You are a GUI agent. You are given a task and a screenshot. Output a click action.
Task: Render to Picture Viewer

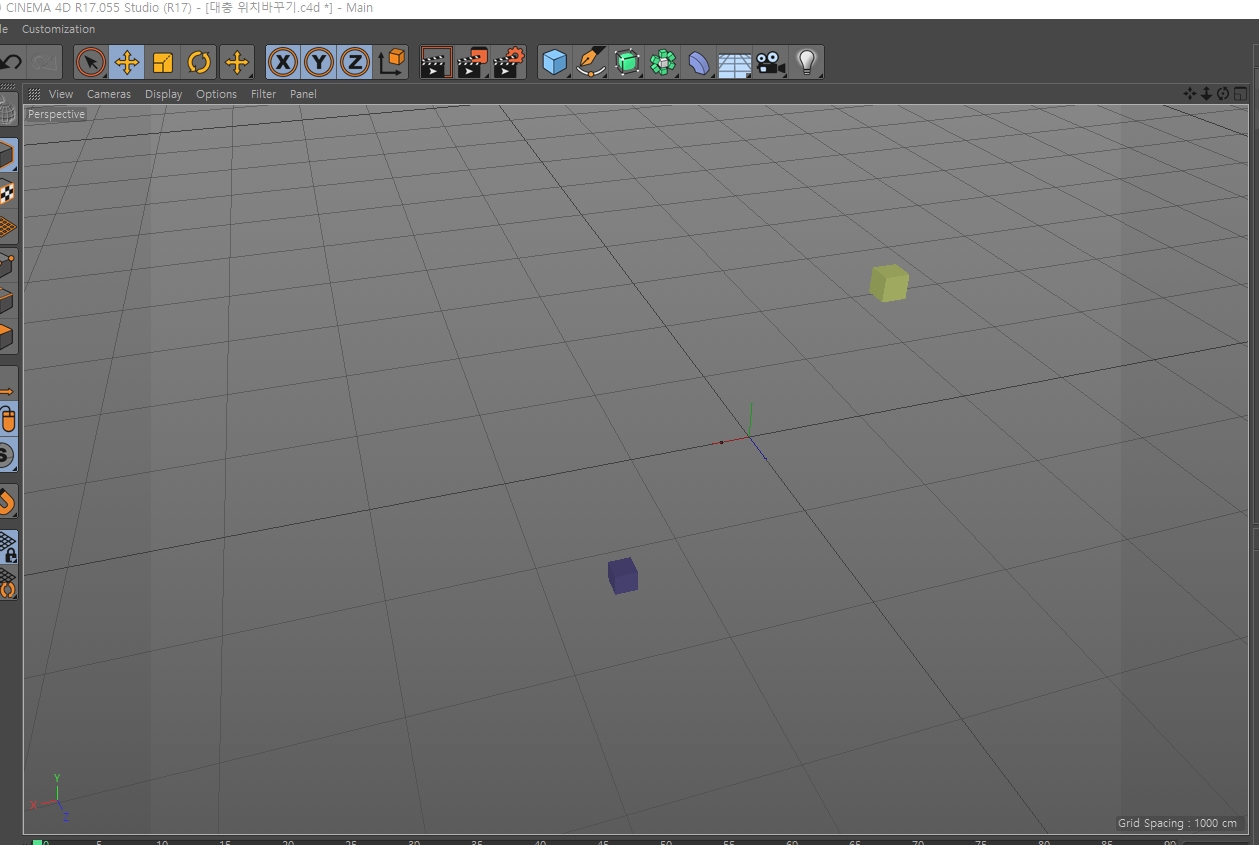click(x=472, y=63)
